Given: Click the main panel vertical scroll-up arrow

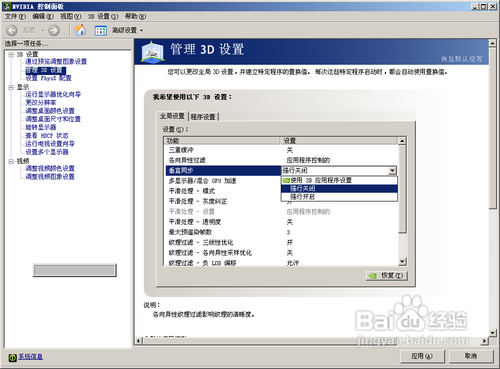Looking at the screenshot, I should click(x=493, y=43).
